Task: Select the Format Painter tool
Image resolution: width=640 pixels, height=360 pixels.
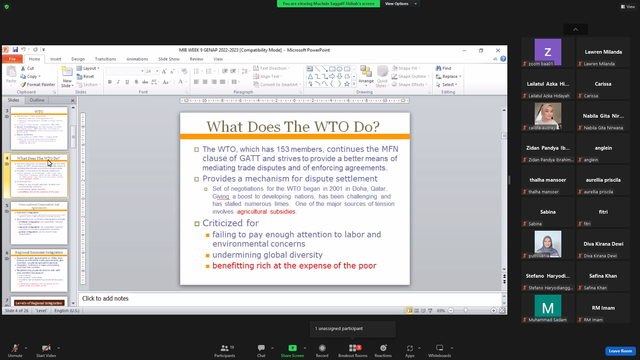Action: 38,84
